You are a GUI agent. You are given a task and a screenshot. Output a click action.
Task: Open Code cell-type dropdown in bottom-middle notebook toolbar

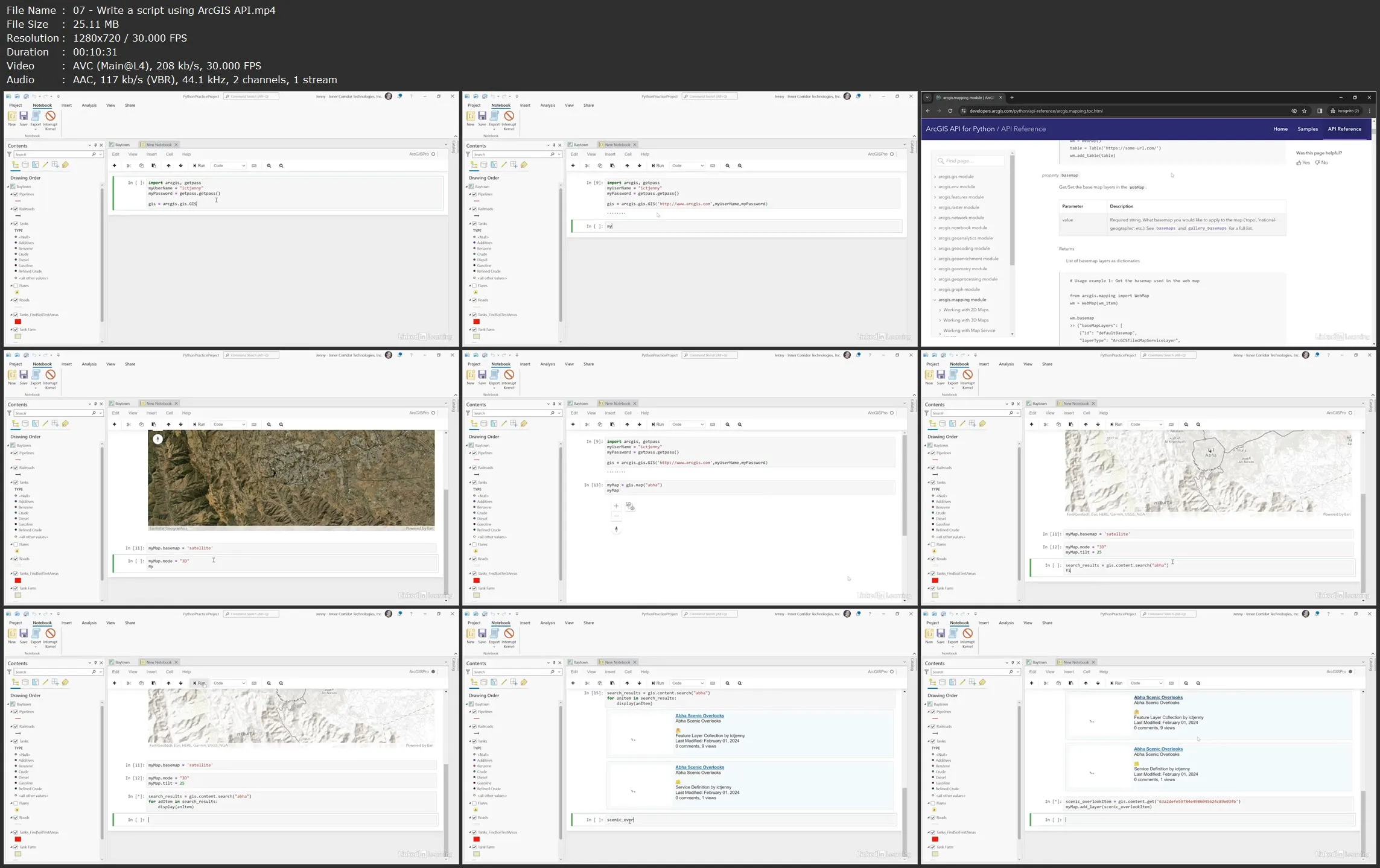point(687,683)
